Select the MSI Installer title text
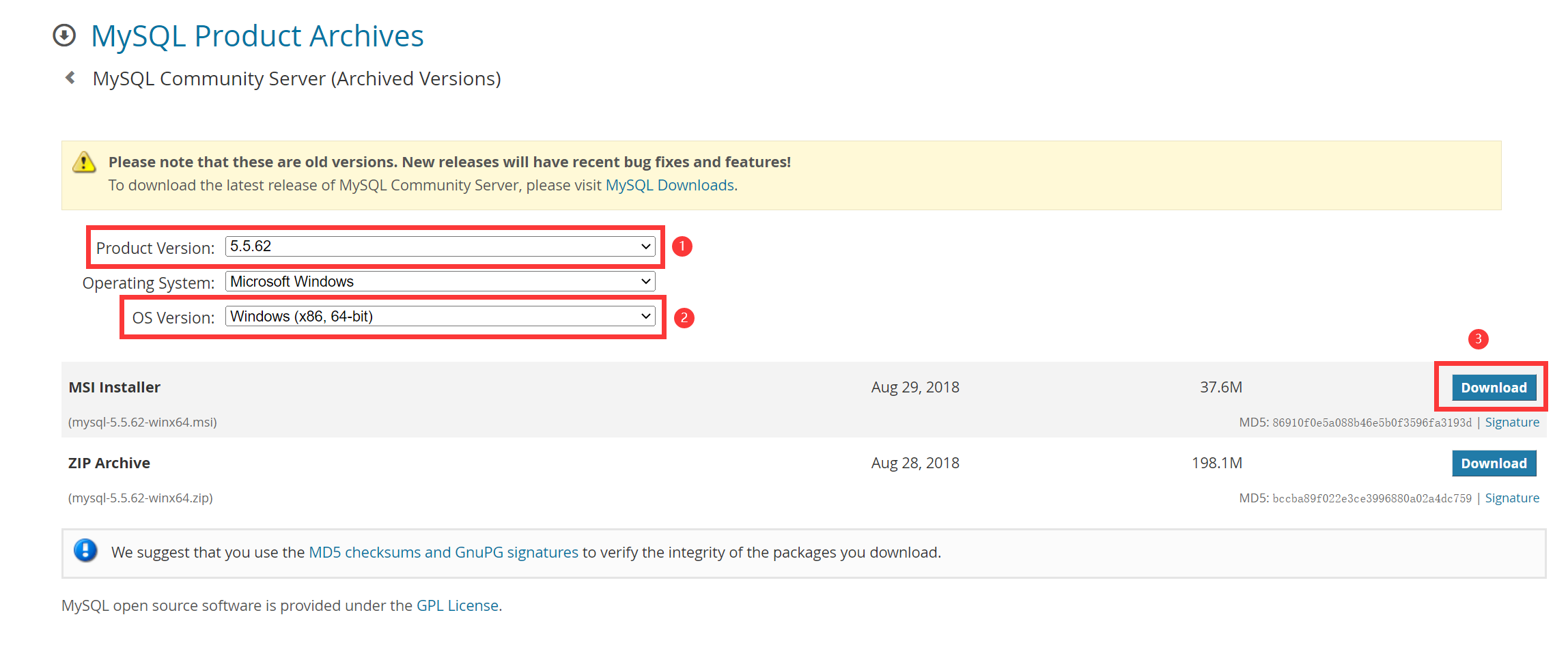This screenshot has width=1568, height=645. (114, 388)
